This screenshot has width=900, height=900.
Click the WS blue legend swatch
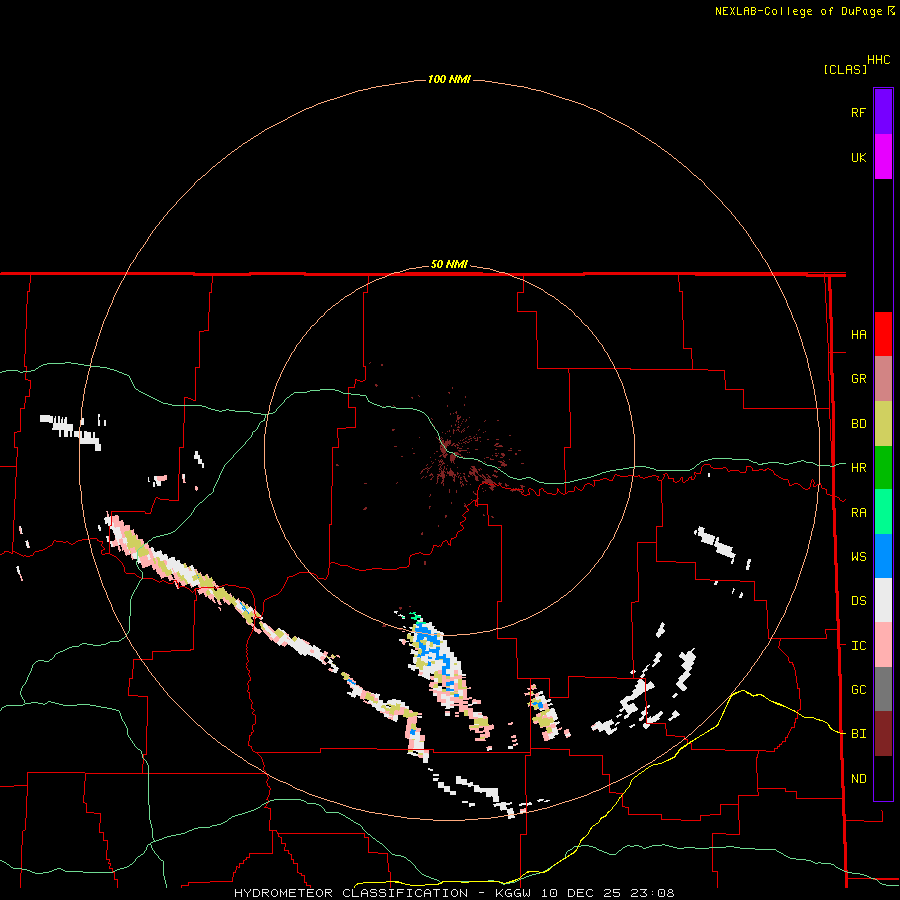click(x=883, y=556)
